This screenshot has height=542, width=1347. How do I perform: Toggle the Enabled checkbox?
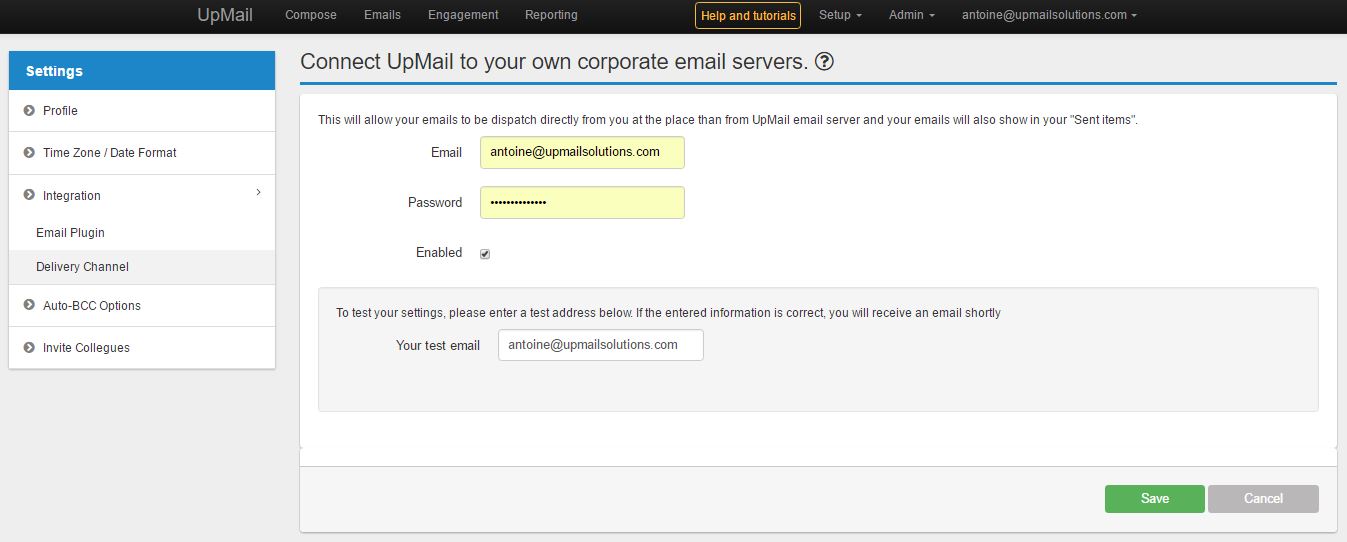pos(485,254)
